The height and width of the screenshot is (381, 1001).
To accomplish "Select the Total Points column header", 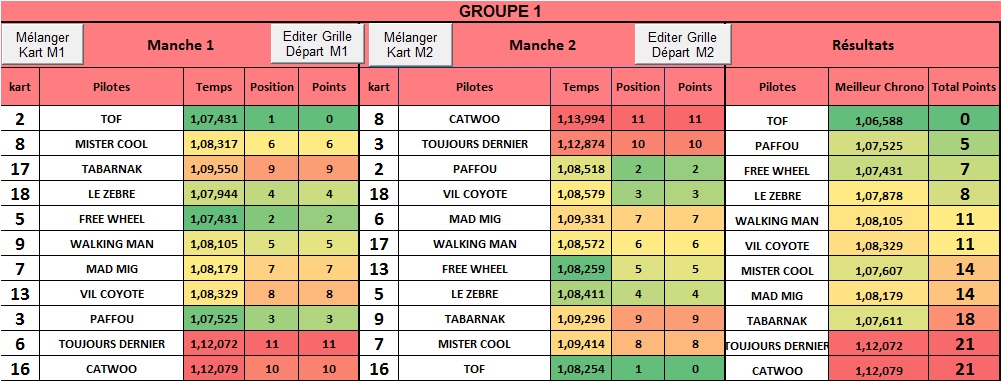I will coord(965,87).
